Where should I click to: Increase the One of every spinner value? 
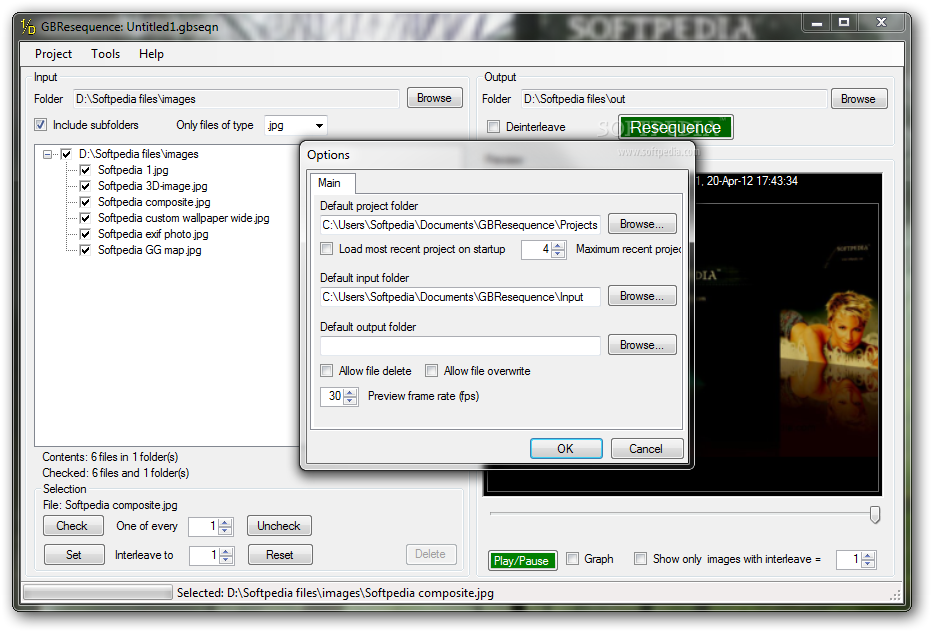click(225, 523)
